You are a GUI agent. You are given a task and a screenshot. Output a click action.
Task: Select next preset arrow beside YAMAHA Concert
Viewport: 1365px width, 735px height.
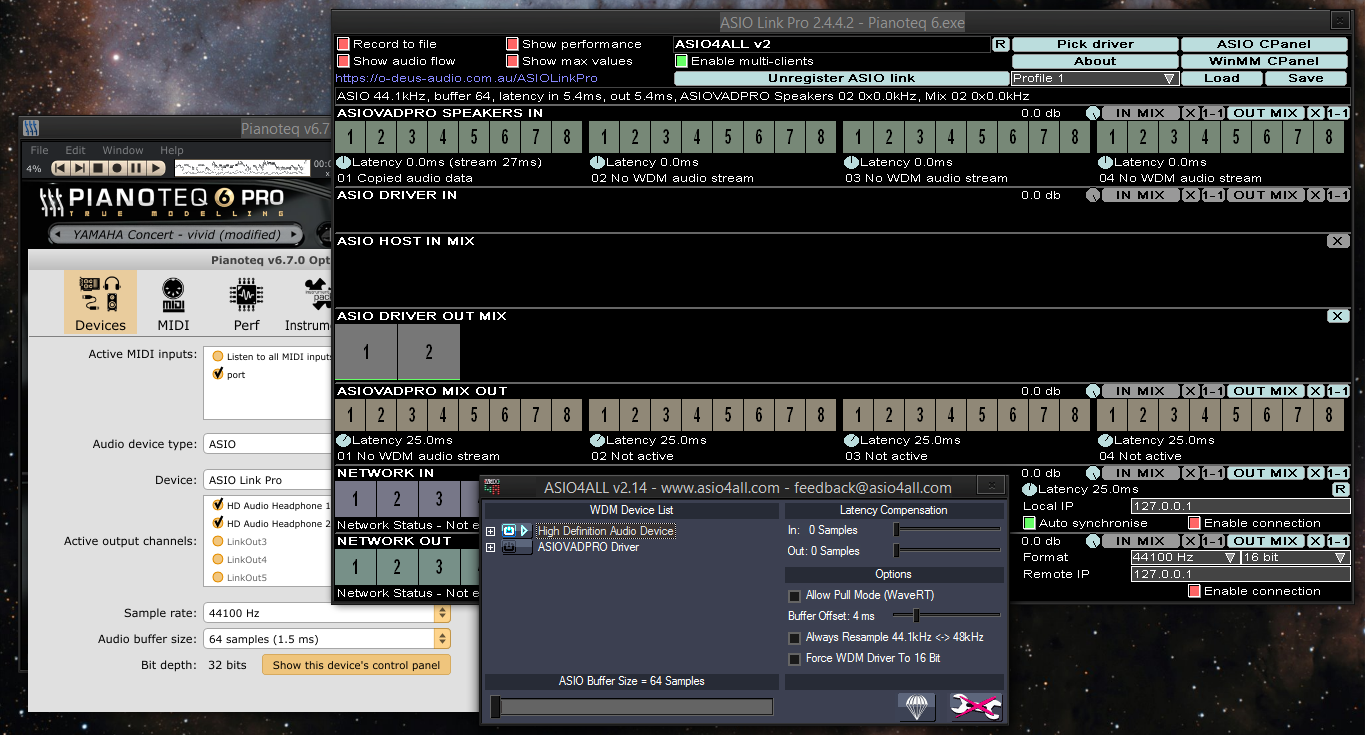(x=294, y=235)
